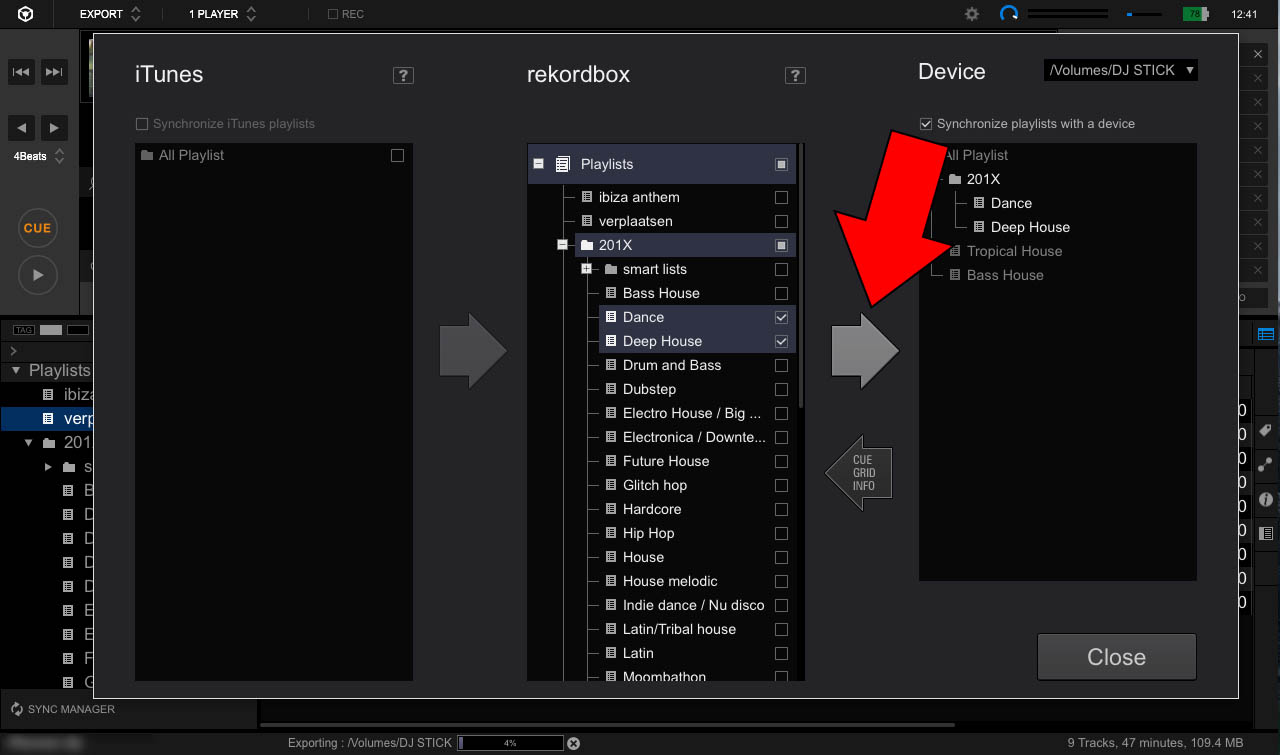Open the settings gear icon
Viewport: 1280px width, 755px height.
972,14
